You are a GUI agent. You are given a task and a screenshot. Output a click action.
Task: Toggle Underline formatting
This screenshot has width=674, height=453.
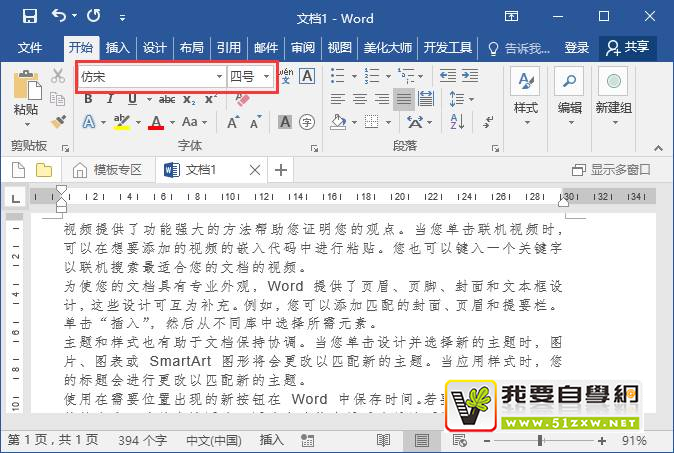[132, 99]
